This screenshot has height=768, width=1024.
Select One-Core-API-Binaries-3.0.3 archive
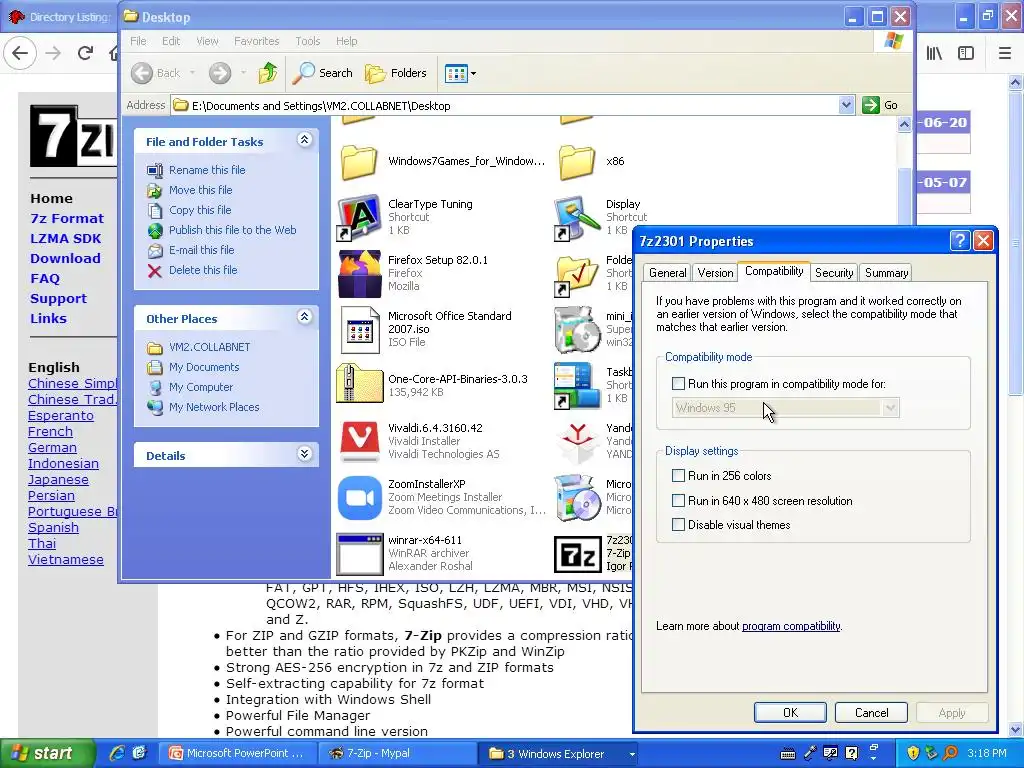pyautogui.click(x=359, y=384)
